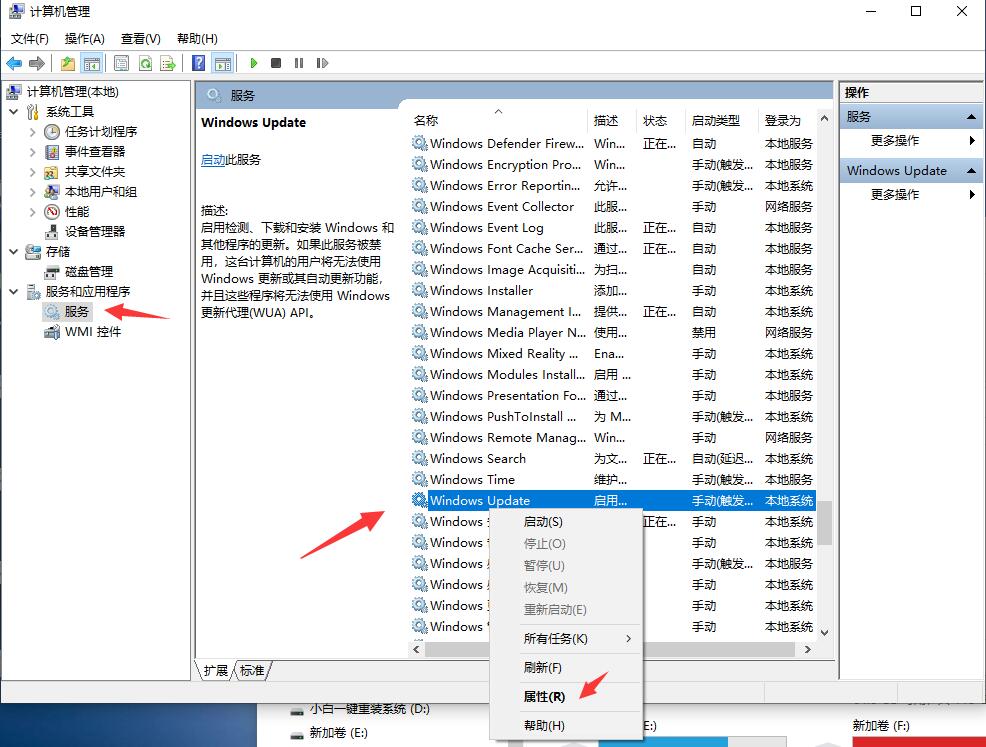
Task: Select 共享文件夹 in the tree
Action: [95, 172]
